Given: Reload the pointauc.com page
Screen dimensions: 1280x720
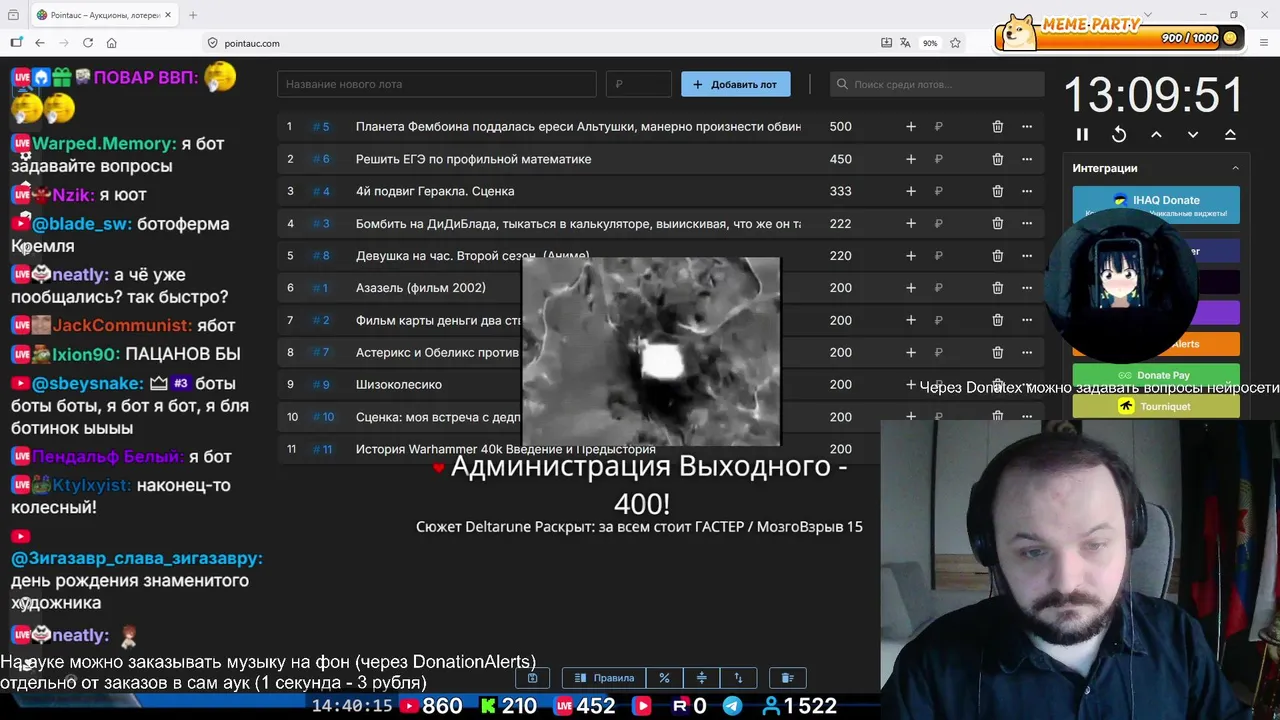Looking at the screenshot, I should tap(88, 43).
